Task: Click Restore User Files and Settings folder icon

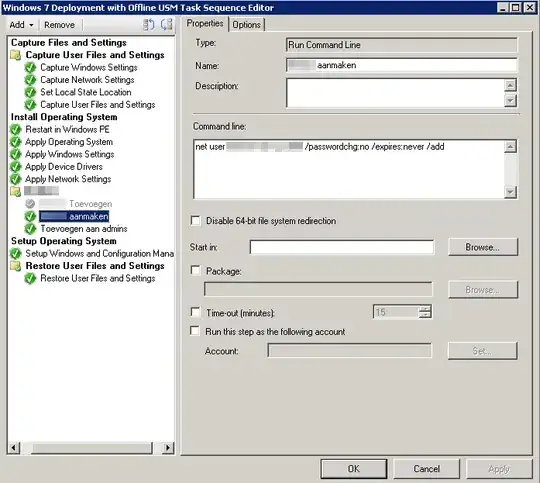Action: (x=15, y=266)
